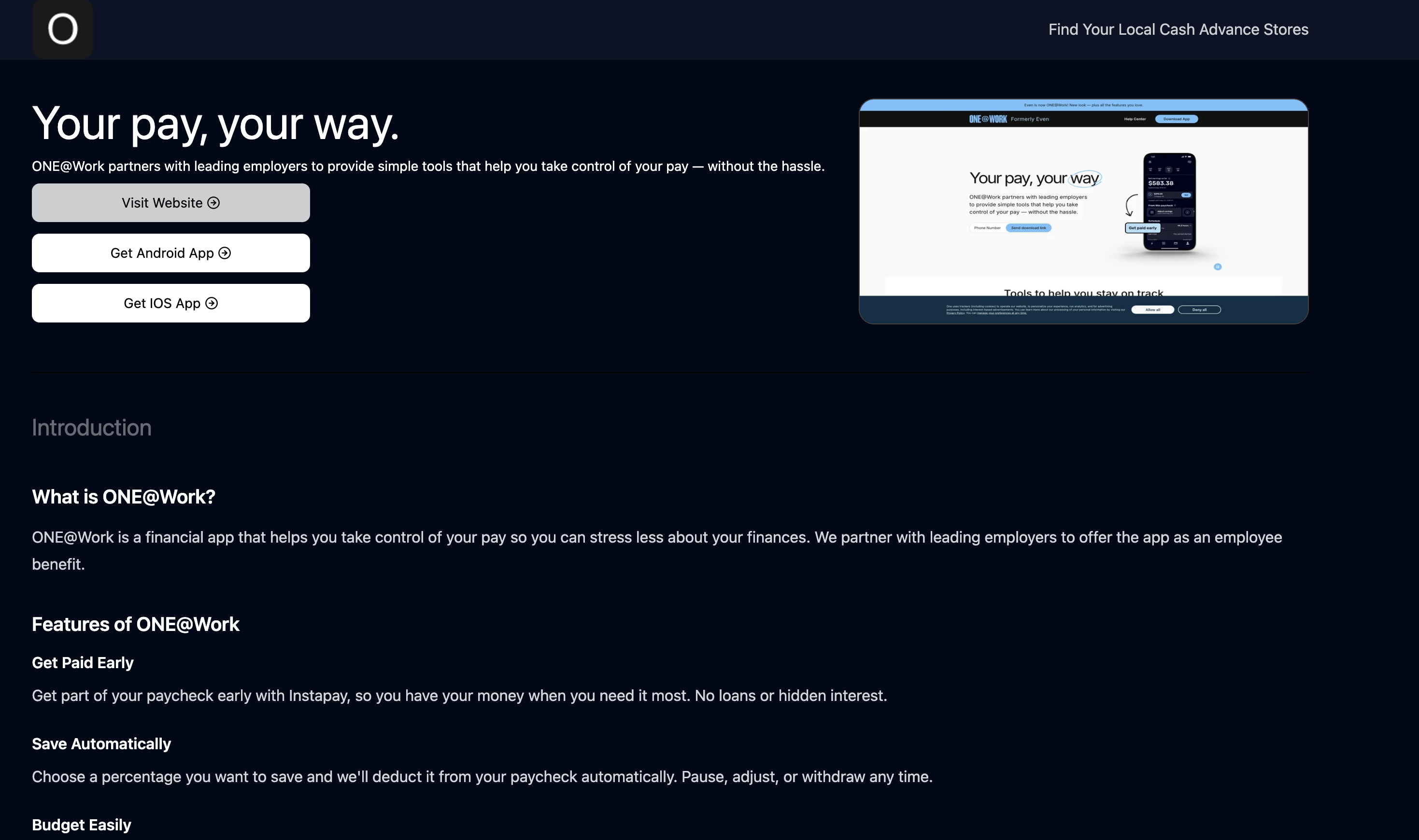Click the Introduction section heading
The width and height of the screenshot is (1419, 840).
point(92,427)
